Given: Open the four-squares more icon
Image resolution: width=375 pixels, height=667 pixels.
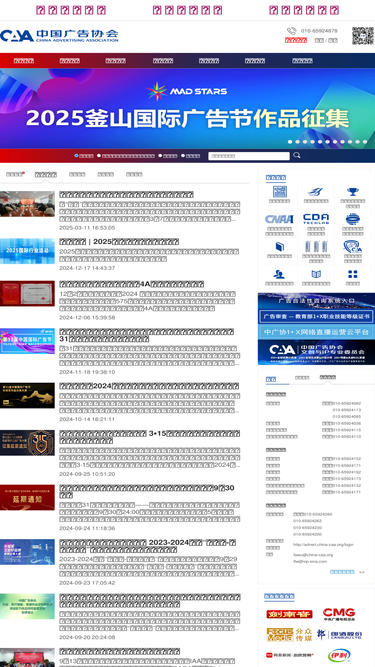Looking at the screenshot, I should tap(352, 274).
